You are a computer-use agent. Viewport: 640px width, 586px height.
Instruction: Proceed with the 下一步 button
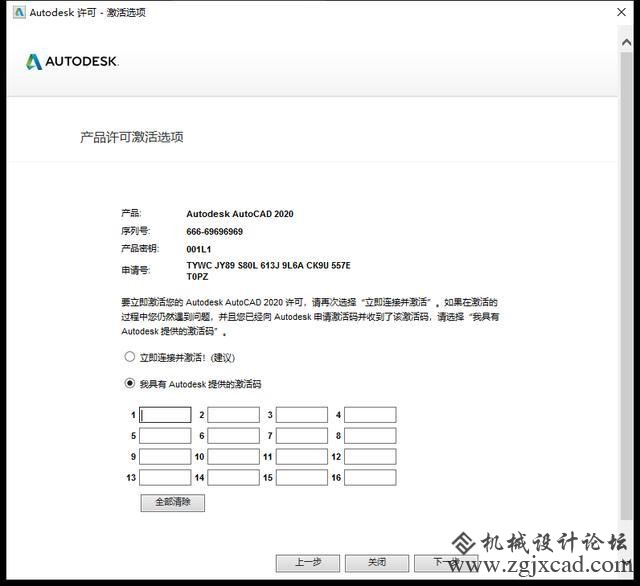(433, 562)
